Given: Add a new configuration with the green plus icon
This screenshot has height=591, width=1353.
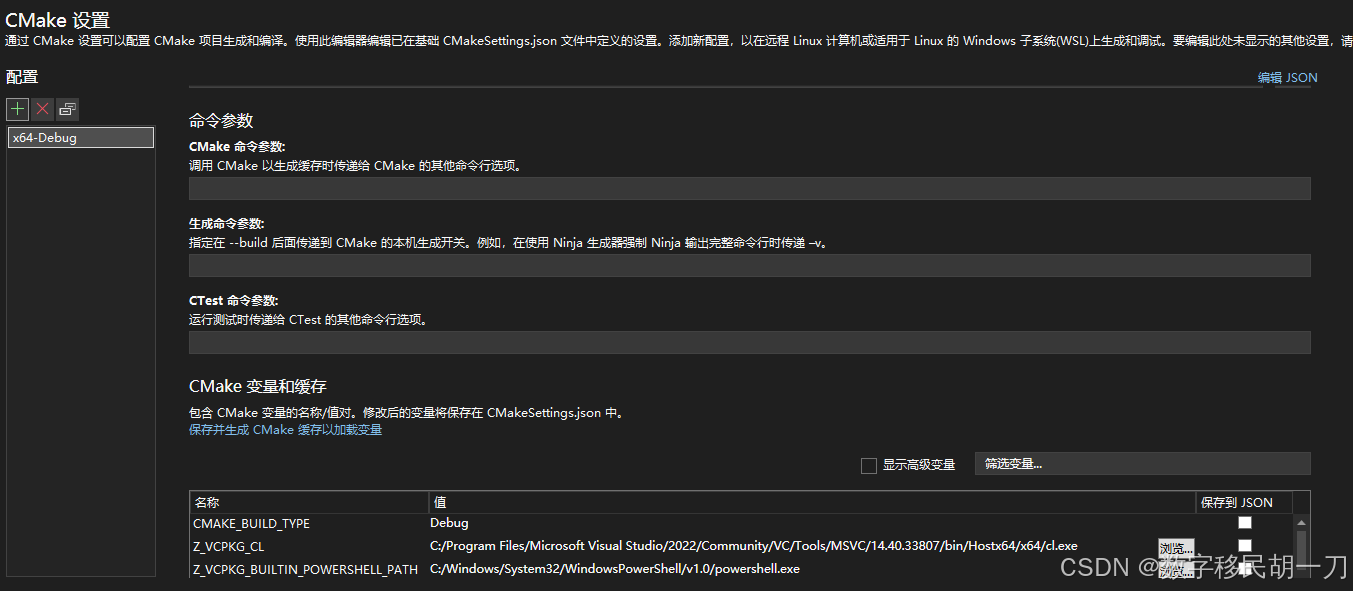Looking at the screenshot, I should 17,109.
